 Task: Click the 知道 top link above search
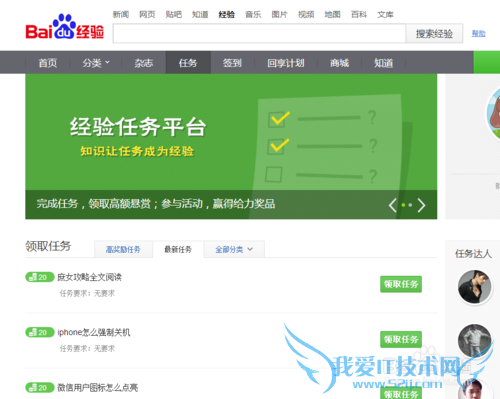coord(200,14)
